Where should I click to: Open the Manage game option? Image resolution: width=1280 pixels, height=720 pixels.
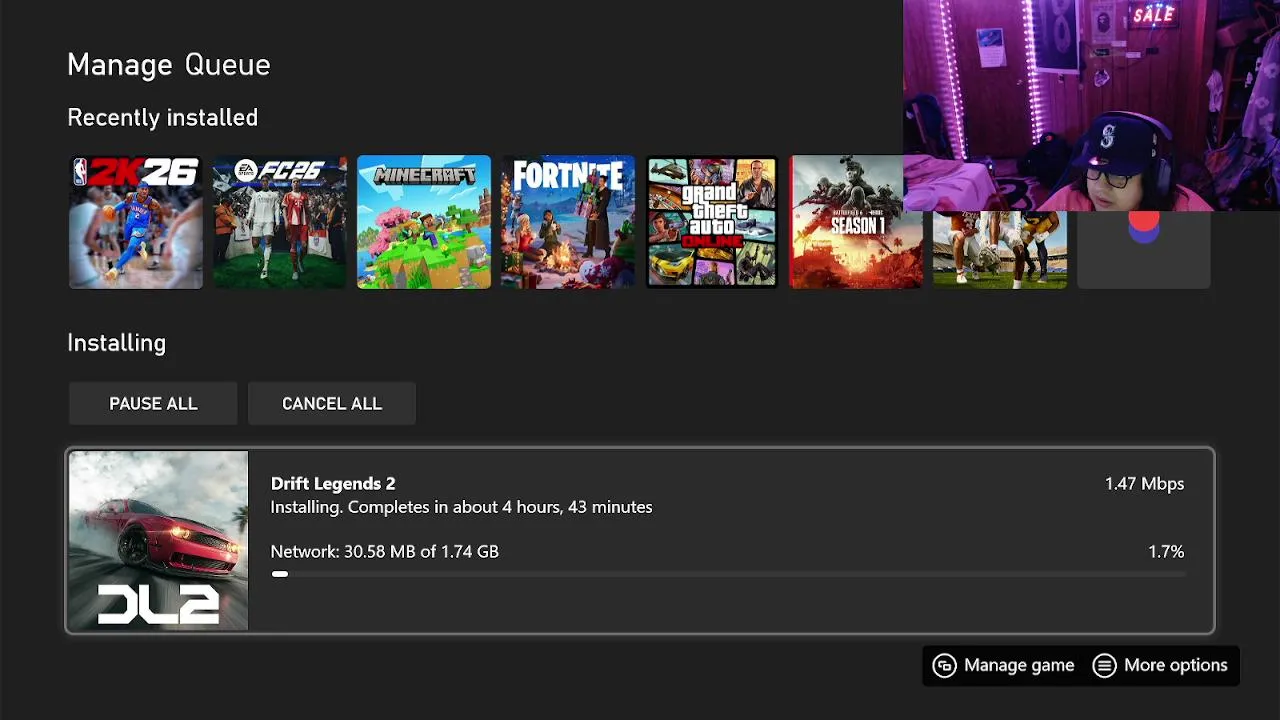click(x=1004, y=665)
